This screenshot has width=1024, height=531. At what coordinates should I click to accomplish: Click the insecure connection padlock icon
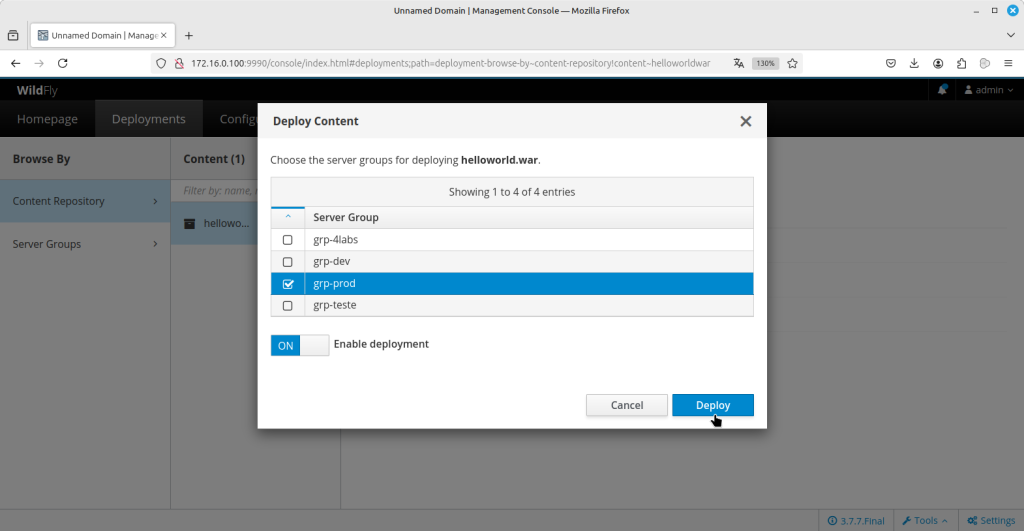tap(179, 63)
